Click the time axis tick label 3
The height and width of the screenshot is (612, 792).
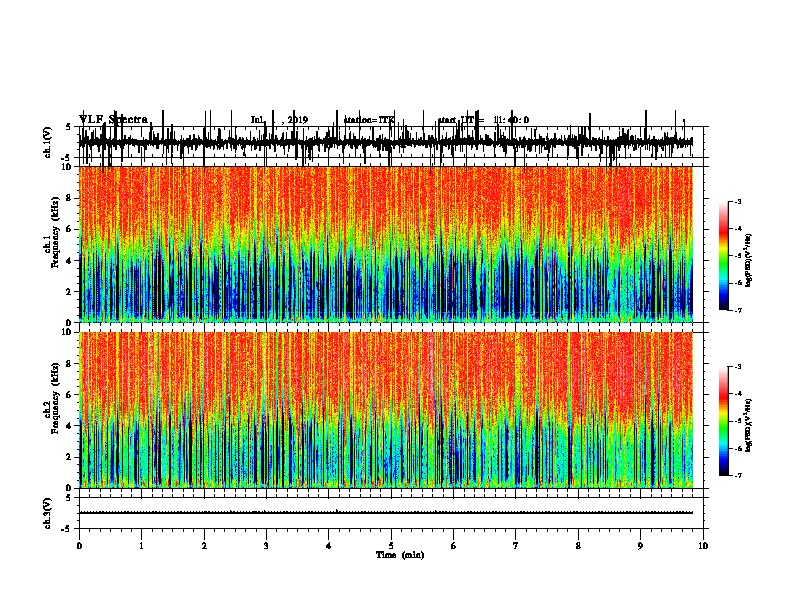click(x=266, y=545)
